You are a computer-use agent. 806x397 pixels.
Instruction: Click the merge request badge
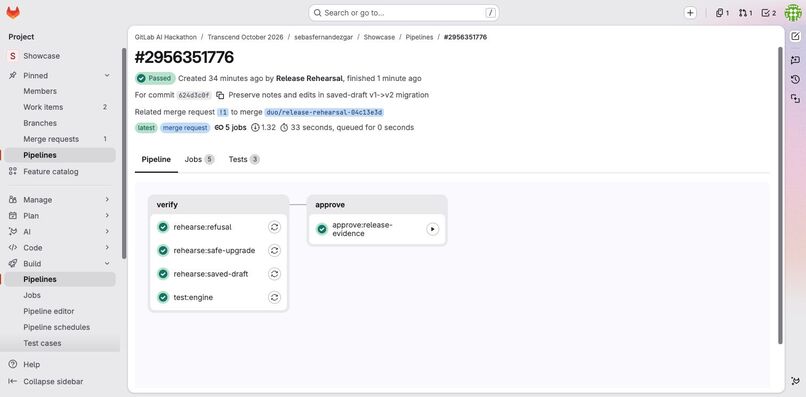(185, 128)
